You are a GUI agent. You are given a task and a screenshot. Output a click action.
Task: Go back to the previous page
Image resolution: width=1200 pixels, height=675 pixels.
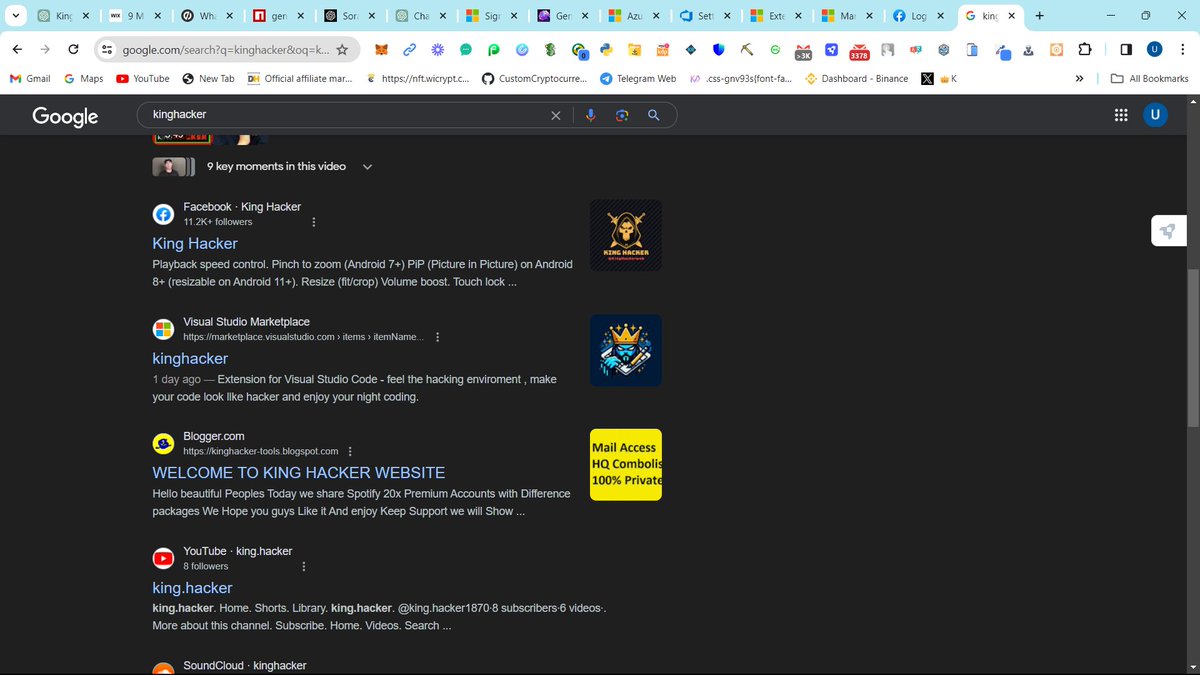tap(18, 50)
